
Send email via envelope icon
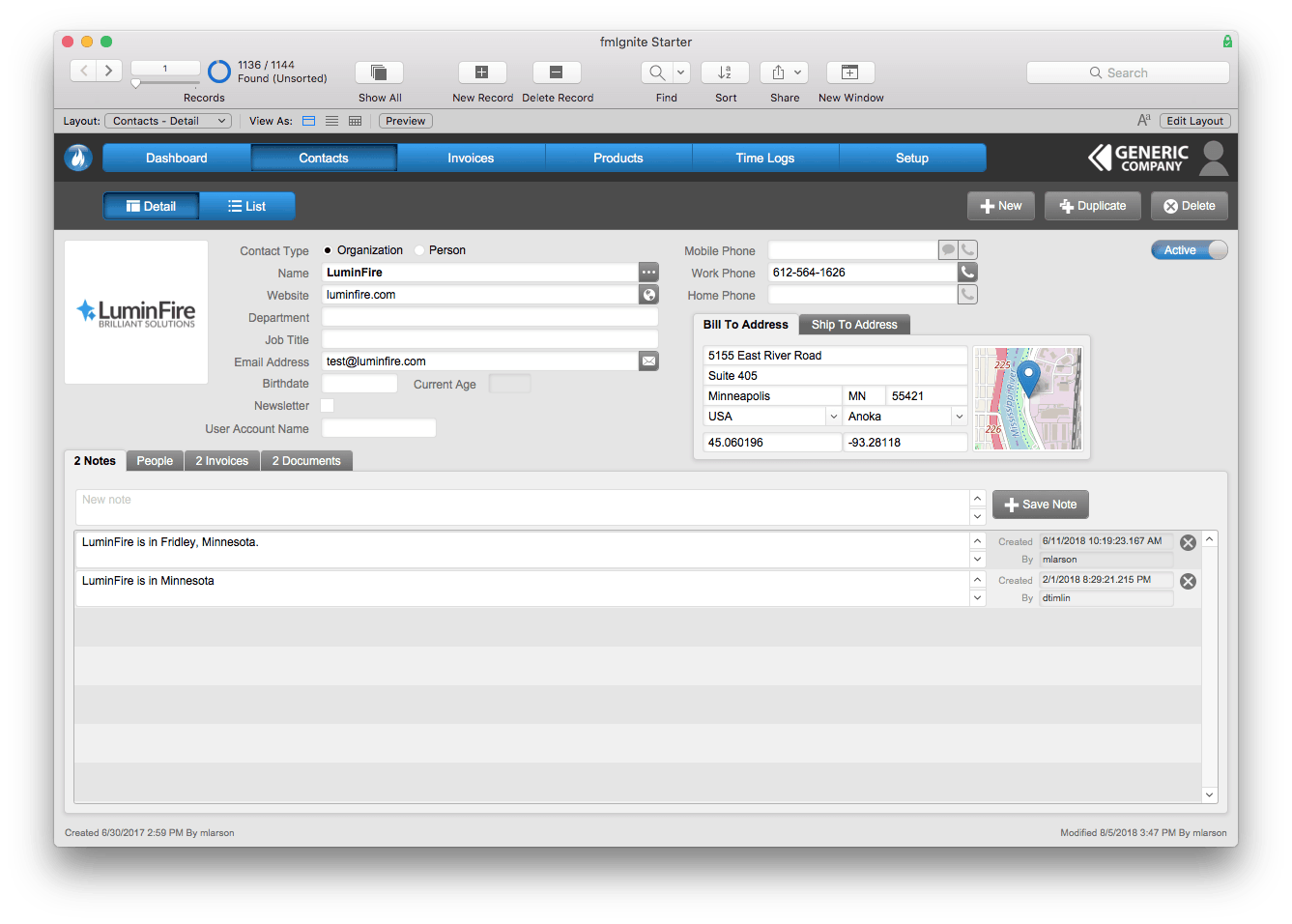coord(649,361)
